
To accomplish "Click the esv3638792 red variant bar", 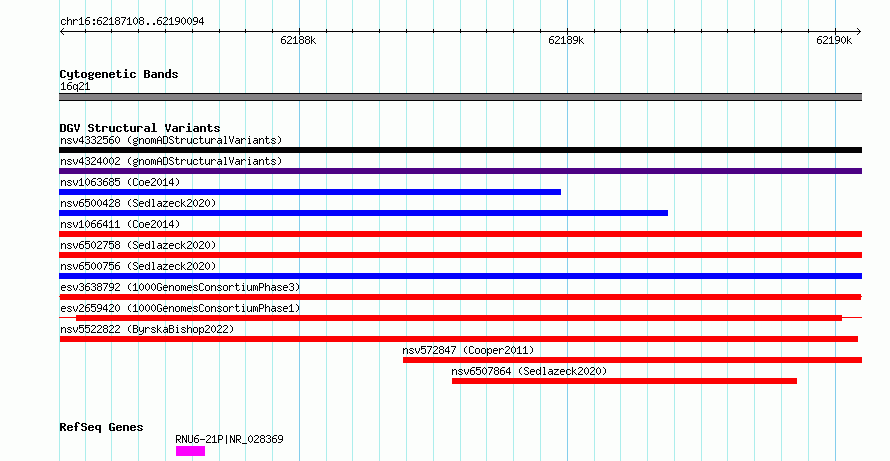I will [x=460, y=297].
